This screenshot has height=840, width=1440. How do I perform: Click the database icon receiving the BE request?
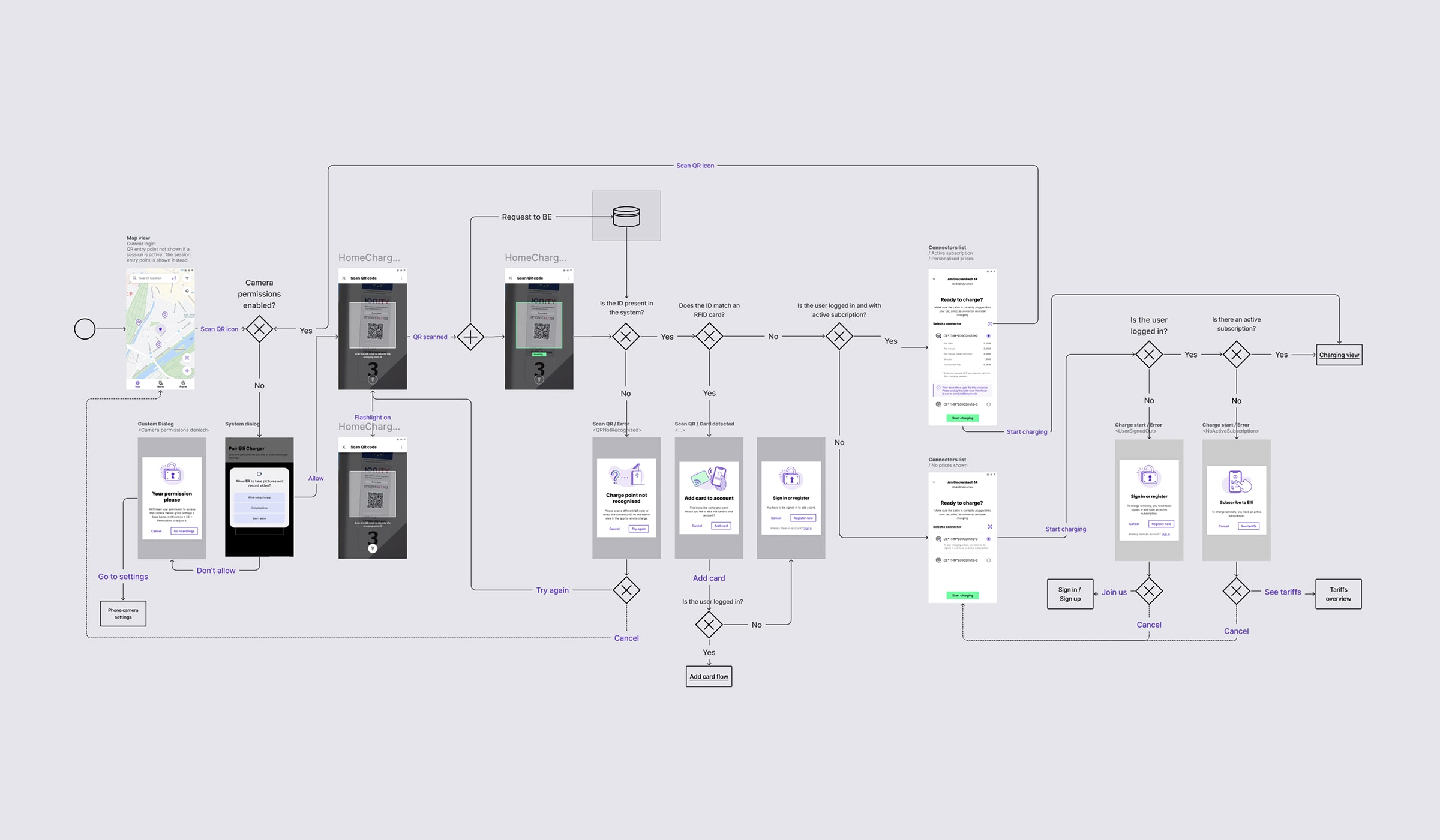(x=626, y=215)
